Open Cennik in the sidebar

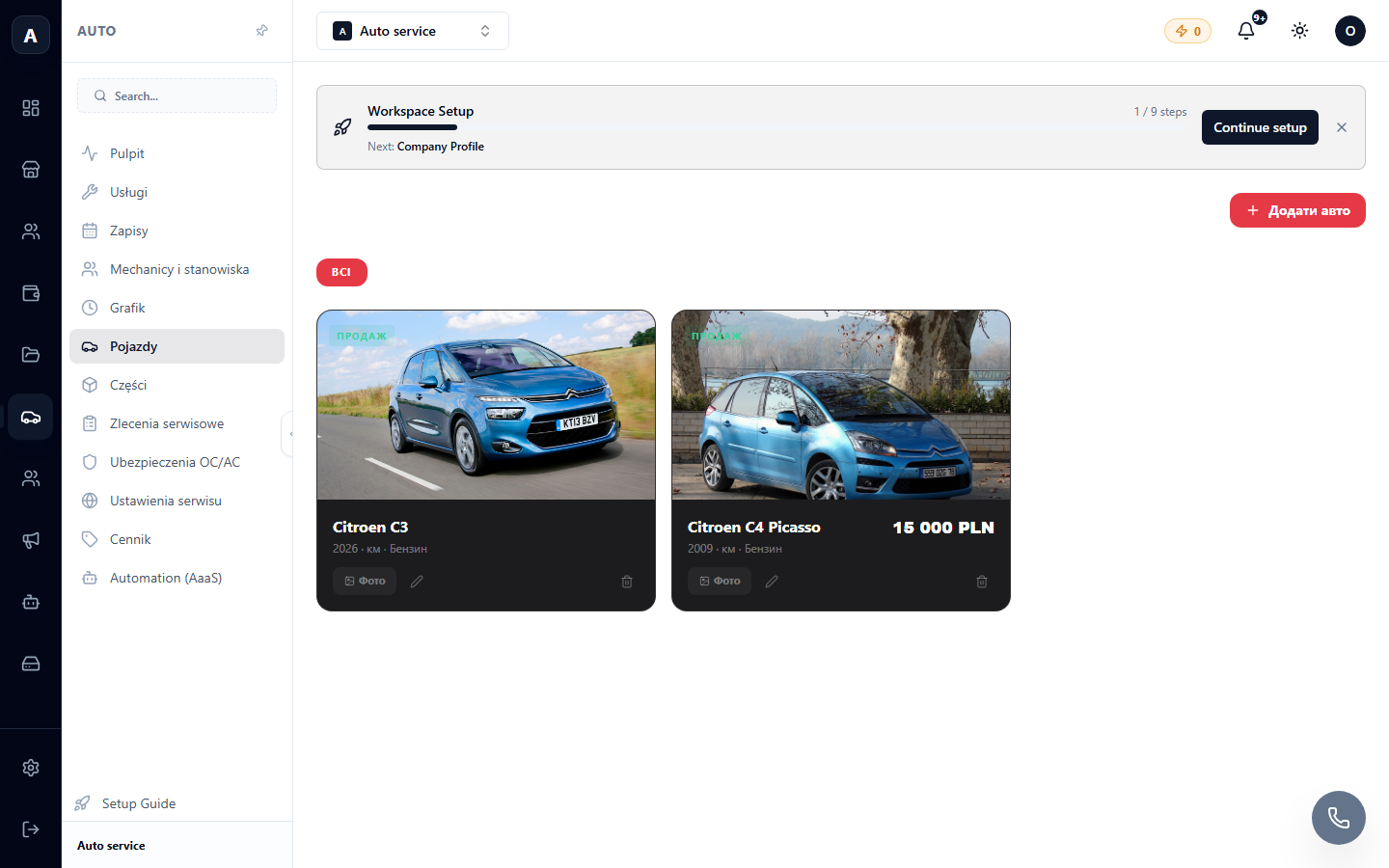tap(177, 539)
